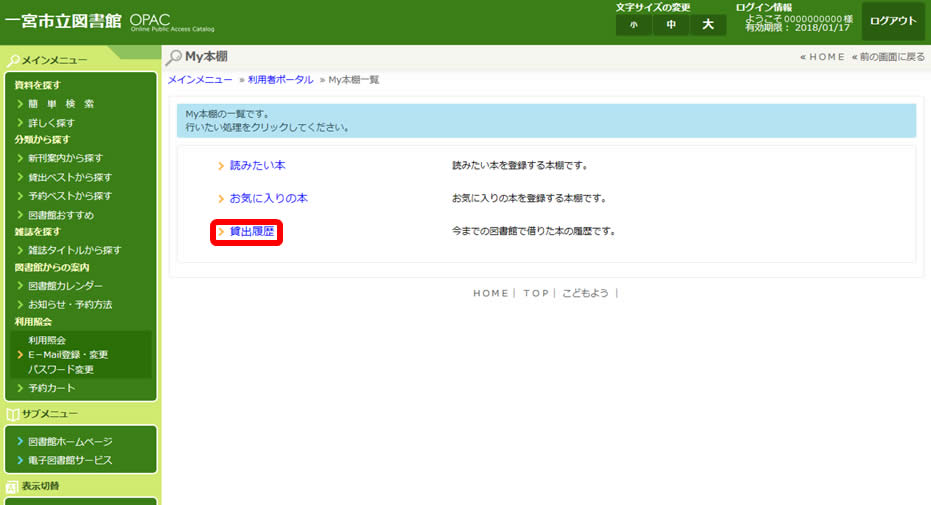Set font size to small (小)

point(634,24)
